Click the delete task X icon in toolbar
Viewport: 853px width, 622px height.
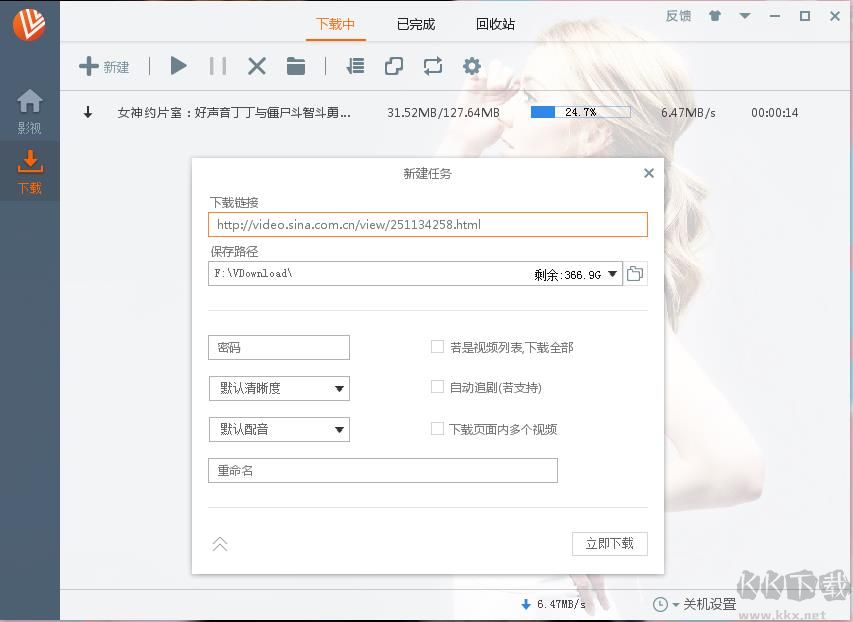click(x=257, y=66)
